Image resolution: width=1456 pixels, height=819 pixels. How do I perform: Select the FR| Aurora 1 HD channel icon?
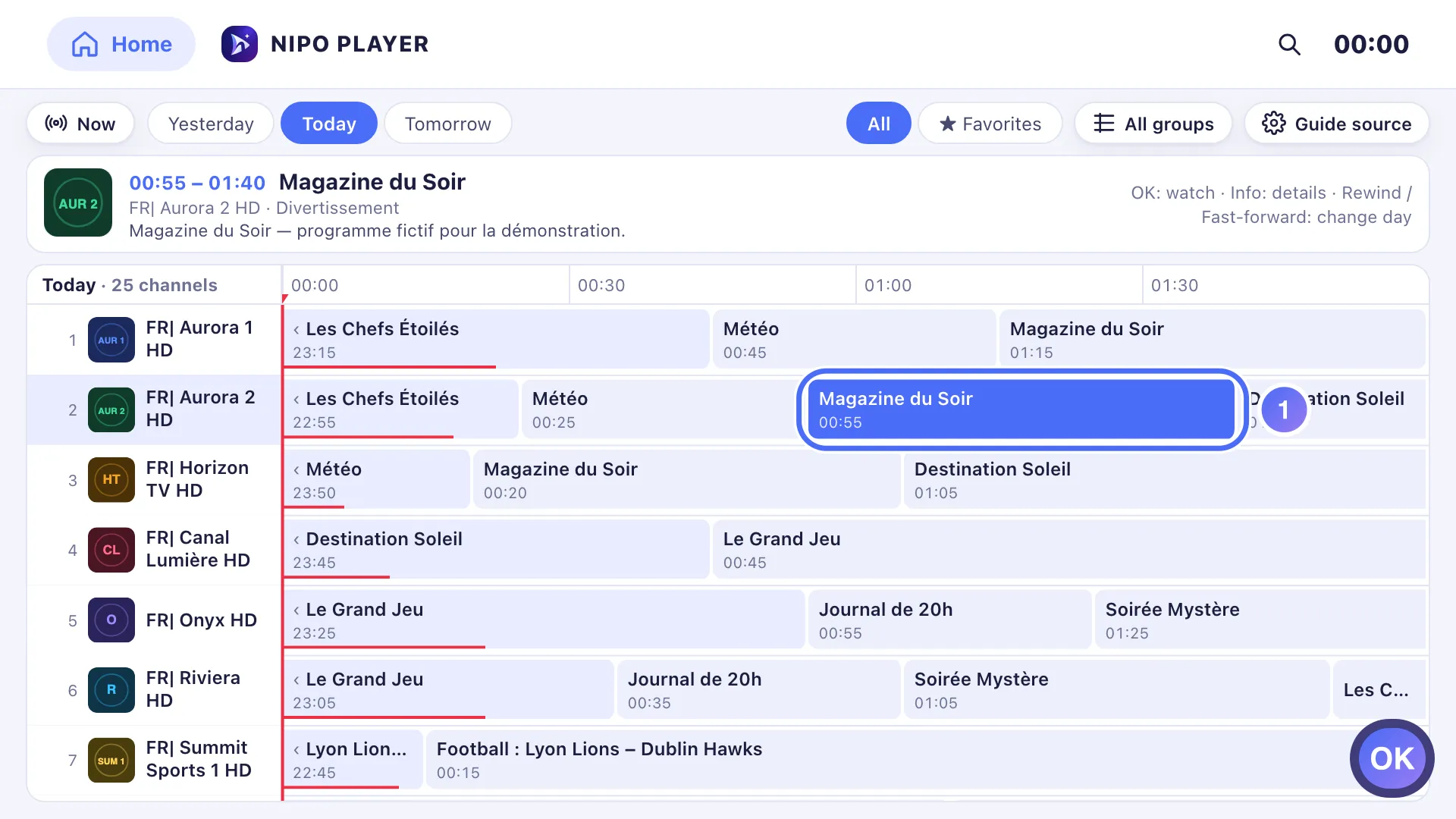pyautogui.click(x=111, y=340)
